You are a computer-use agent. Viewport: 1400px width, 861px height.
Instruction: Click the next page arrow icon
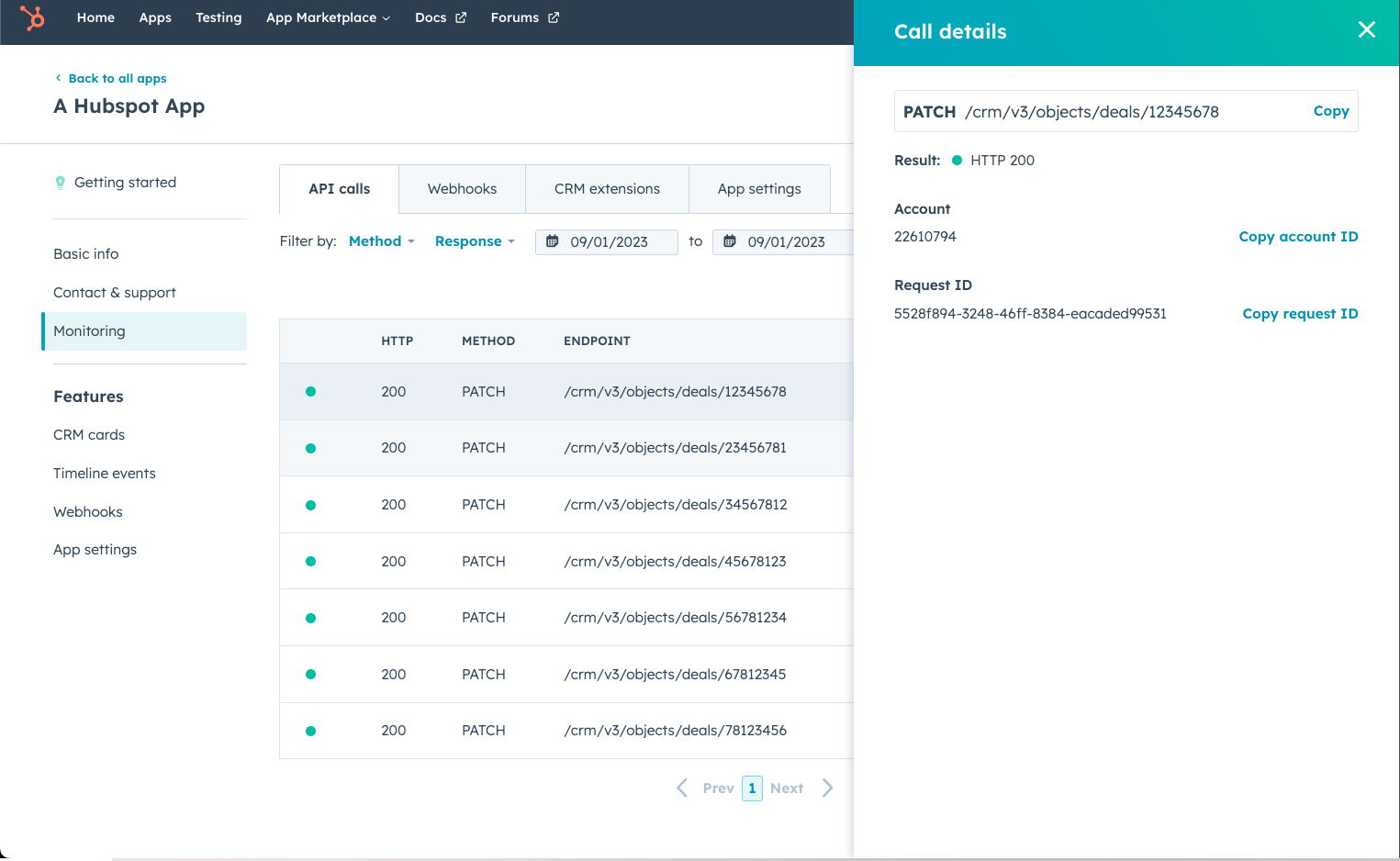[x=827, y=788]
